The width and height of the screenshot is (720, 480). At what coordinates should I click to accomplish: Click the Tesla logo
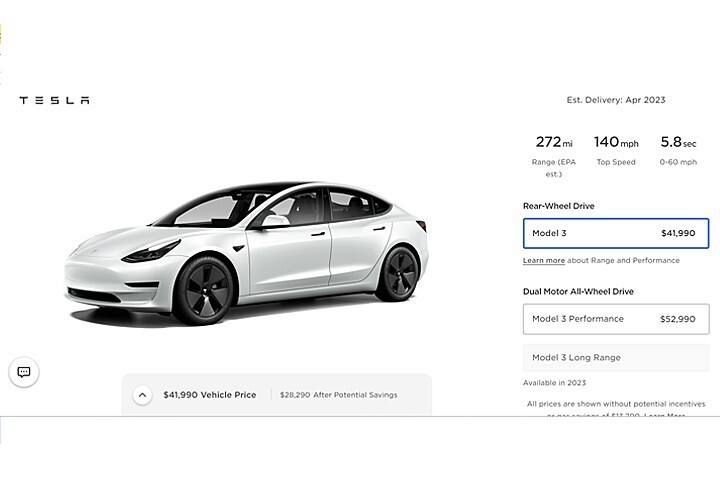(54, 100)
